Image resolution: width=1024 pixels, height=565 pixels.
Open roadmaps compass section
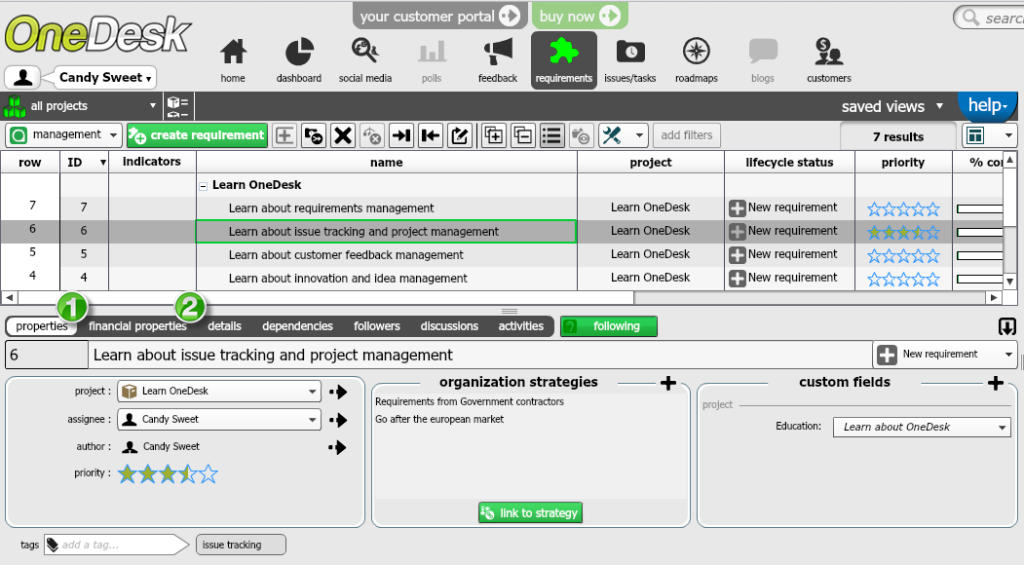tap(696, 61)
